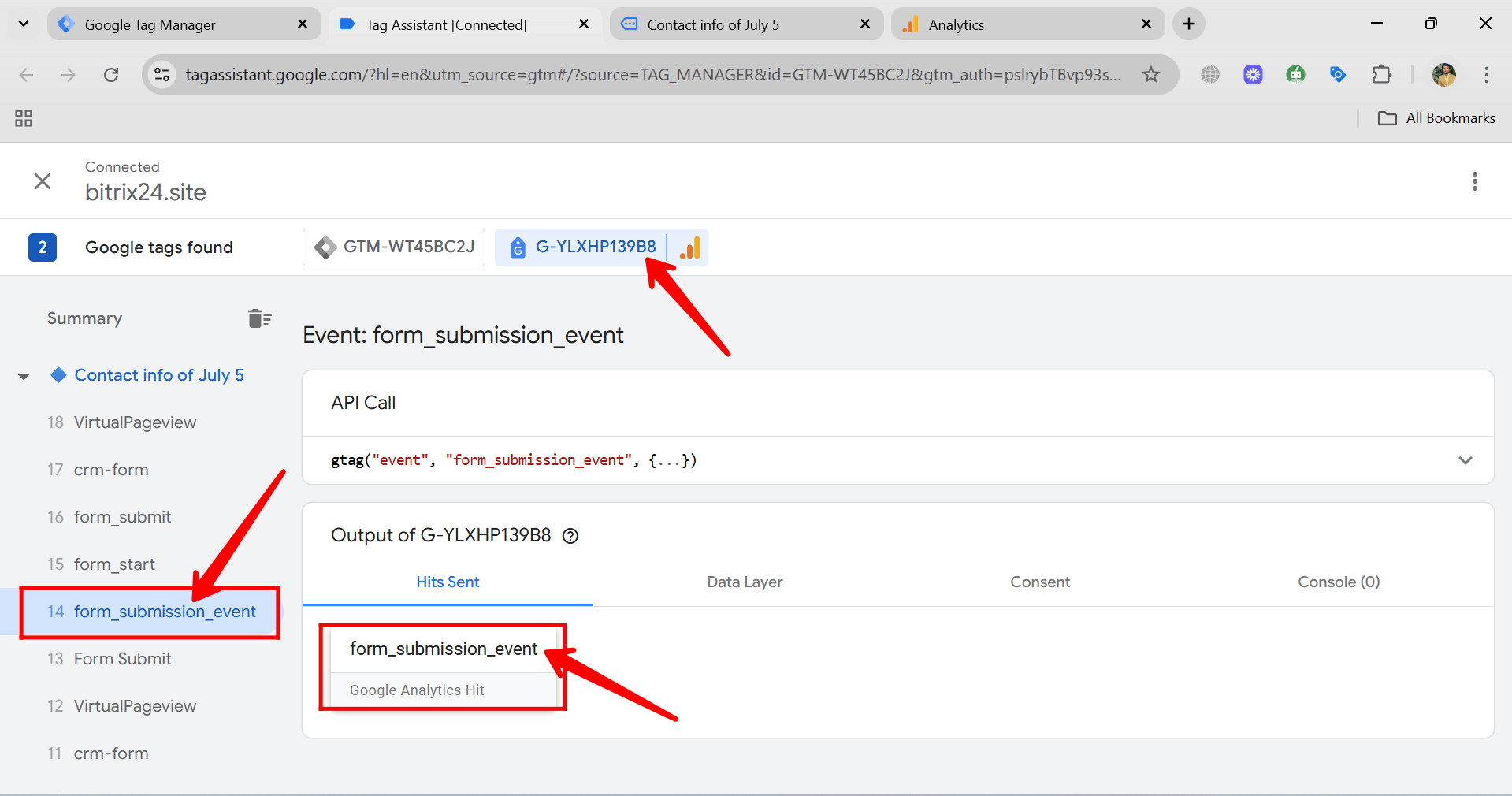
Task: Select event 18 VirtualPageview
Action: coord(122,422)
